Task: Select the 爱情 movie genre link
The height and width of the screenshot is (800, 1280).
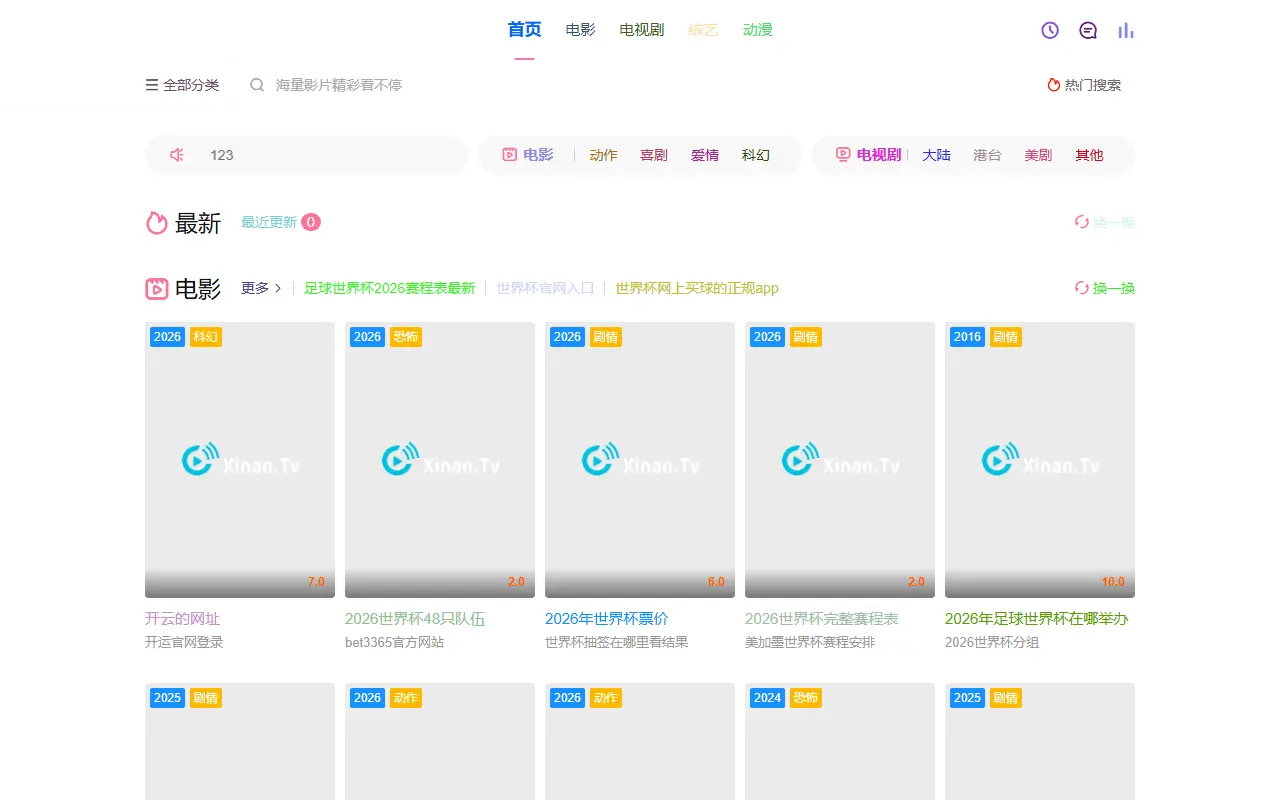Action: point(705,155)
